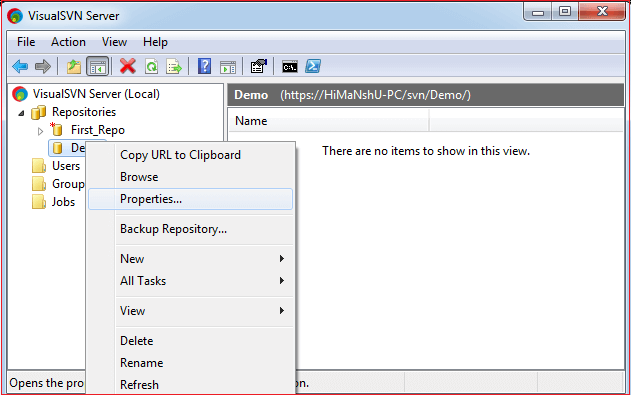The height and width of the screenshot is (395, 631).
Task: Open the View menu in menu bar
Action: tap(114, 42)
